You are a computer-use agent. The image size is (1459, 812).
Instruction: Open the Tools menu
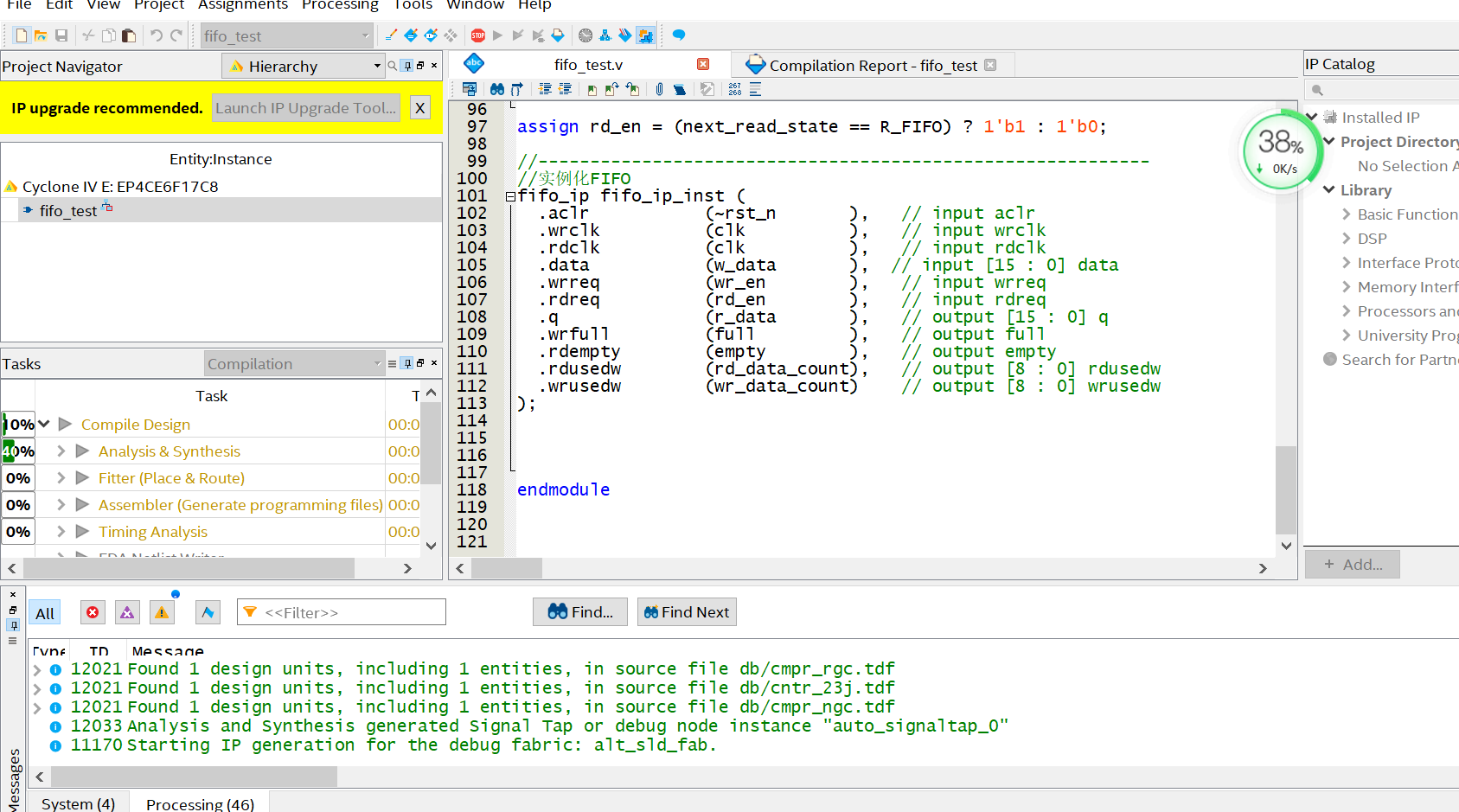413,5
